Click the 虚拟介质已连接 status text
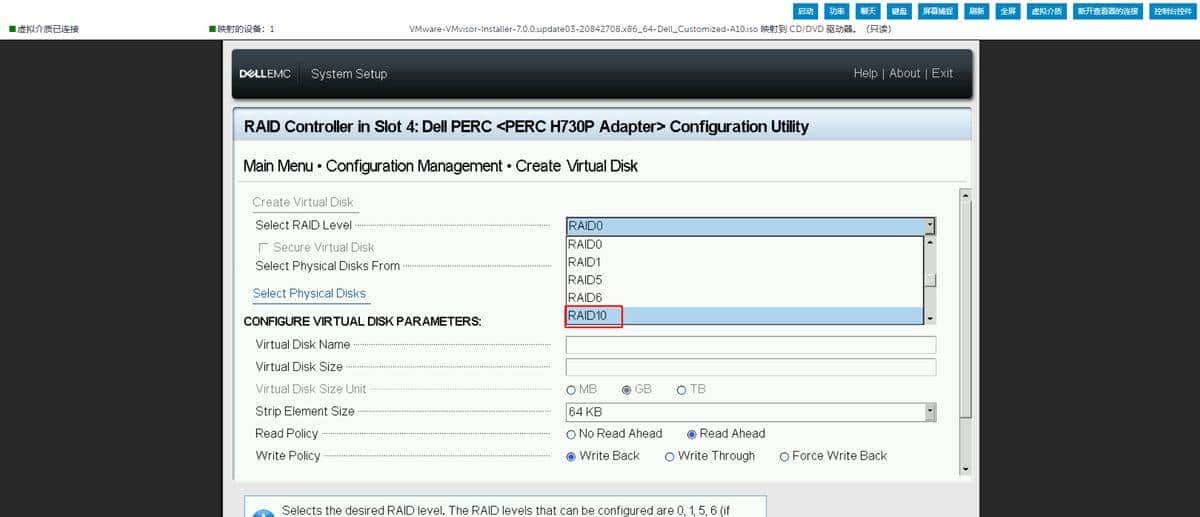This screenshot has width=1200, height=517. pos(47,29)
